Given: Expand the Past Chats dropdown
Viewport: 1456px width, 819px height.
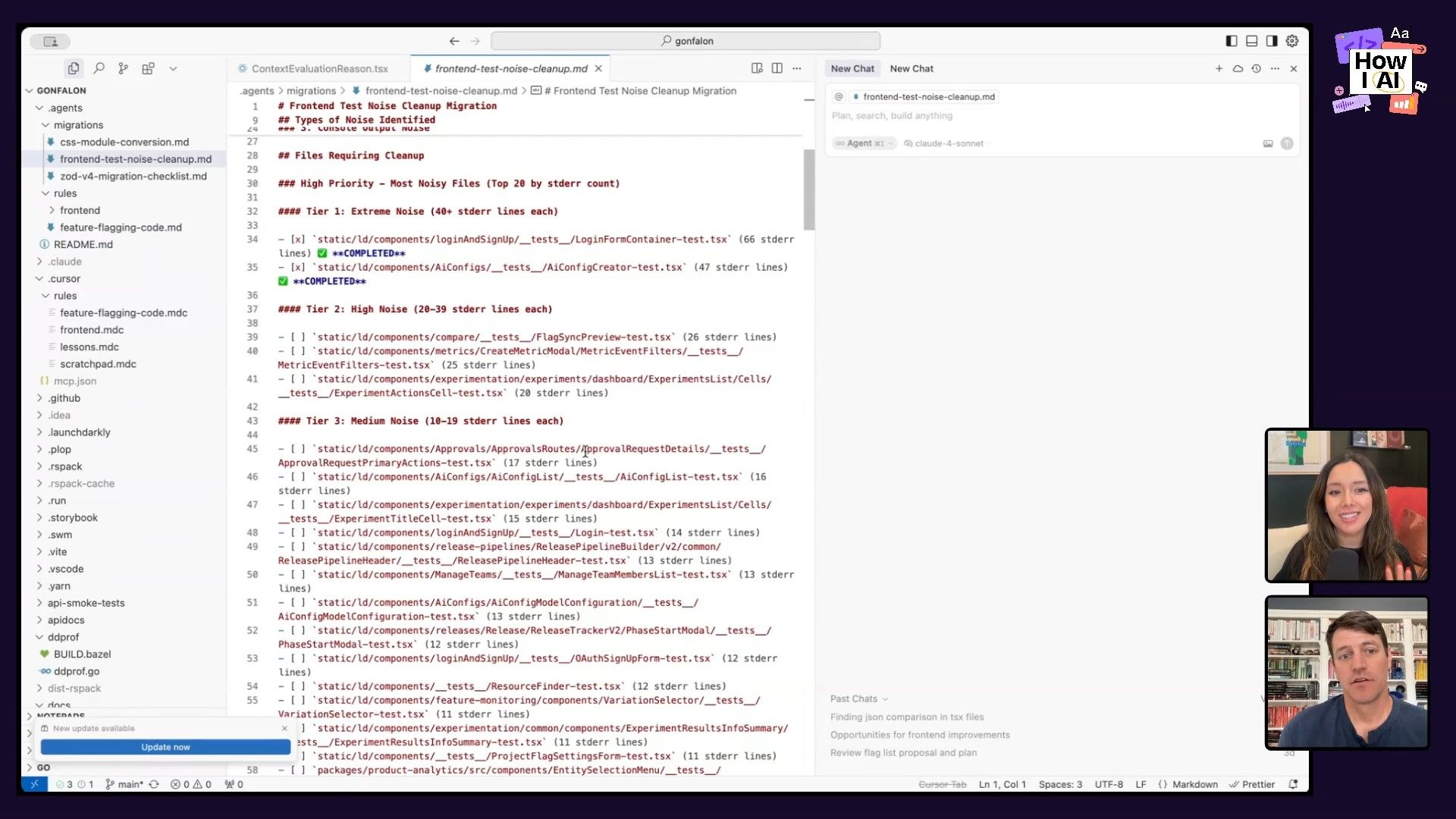Looking at the screenshot, I should coord(858,698).
